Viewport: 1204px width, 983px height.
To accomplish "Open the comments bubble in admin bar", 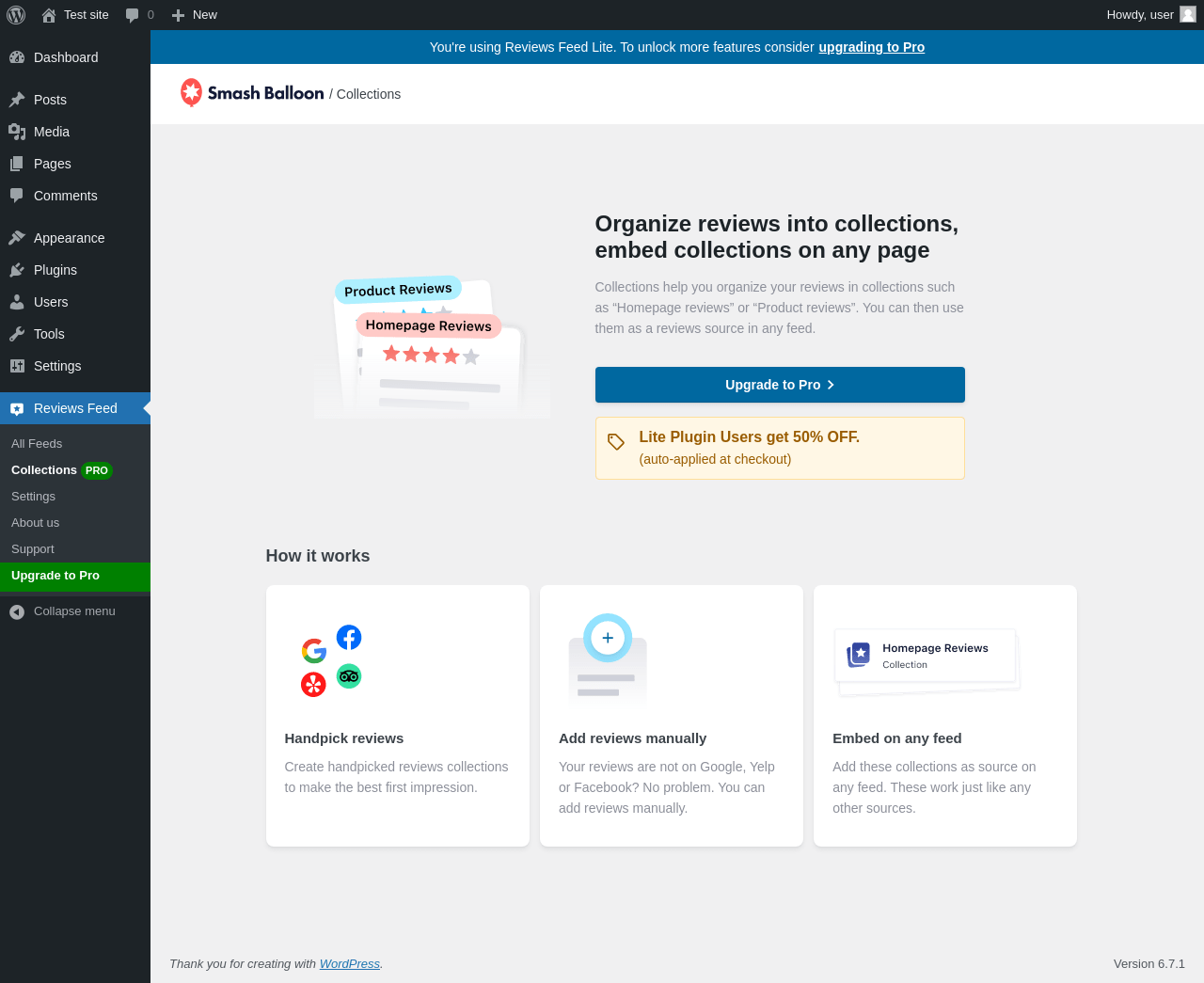I will point(139,15).
